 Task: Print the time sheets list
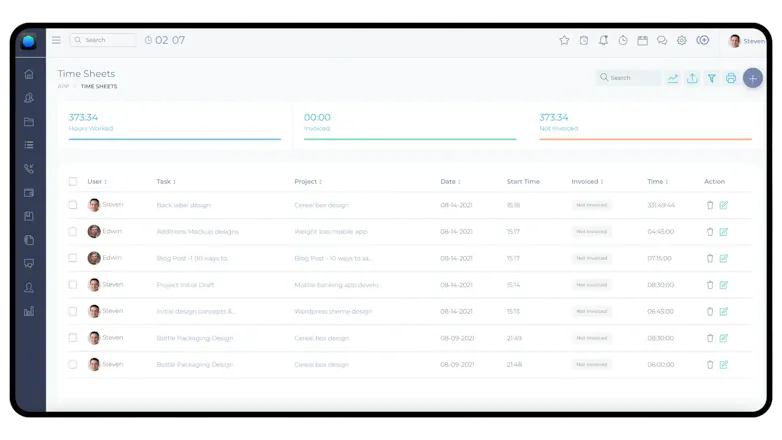point(731,78)
